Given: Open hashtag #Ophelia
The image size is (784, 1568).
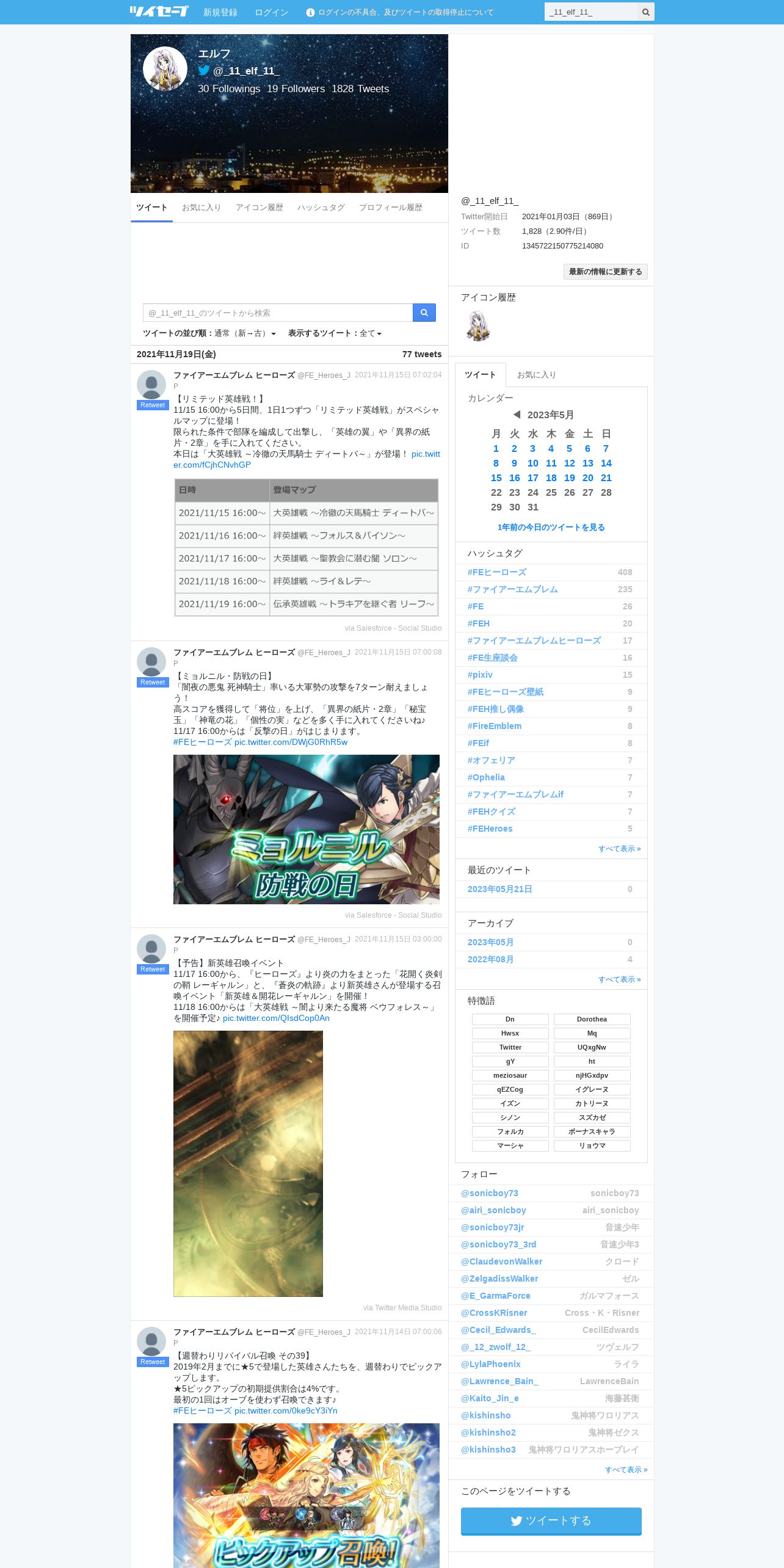Looking at the screenshot, I should click(x=486, y=777).
